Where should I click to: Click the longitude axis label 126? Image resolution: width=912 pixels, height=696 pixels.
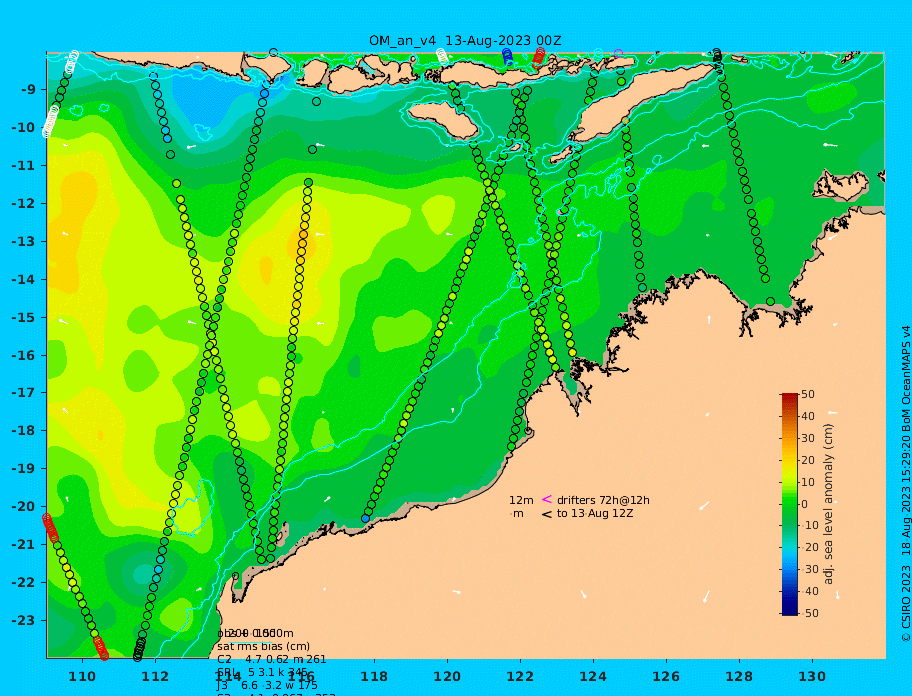667,676
